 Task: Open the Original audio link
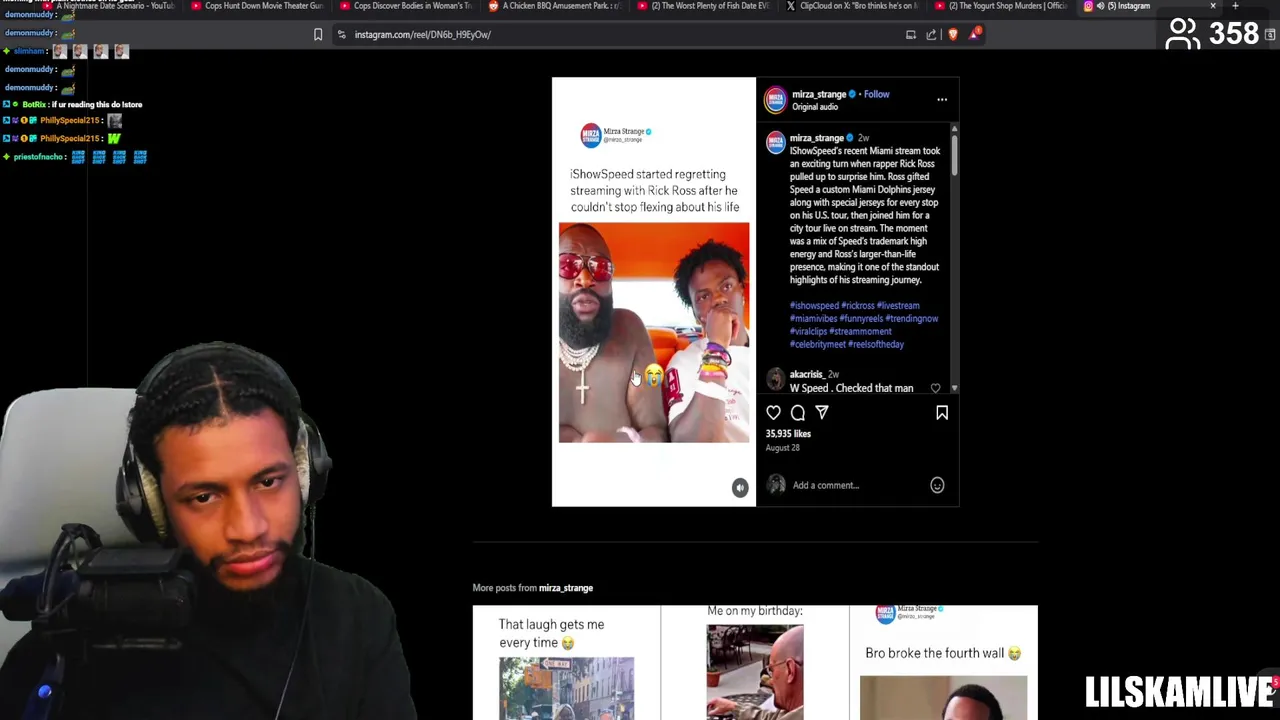(x=815, y=107)
